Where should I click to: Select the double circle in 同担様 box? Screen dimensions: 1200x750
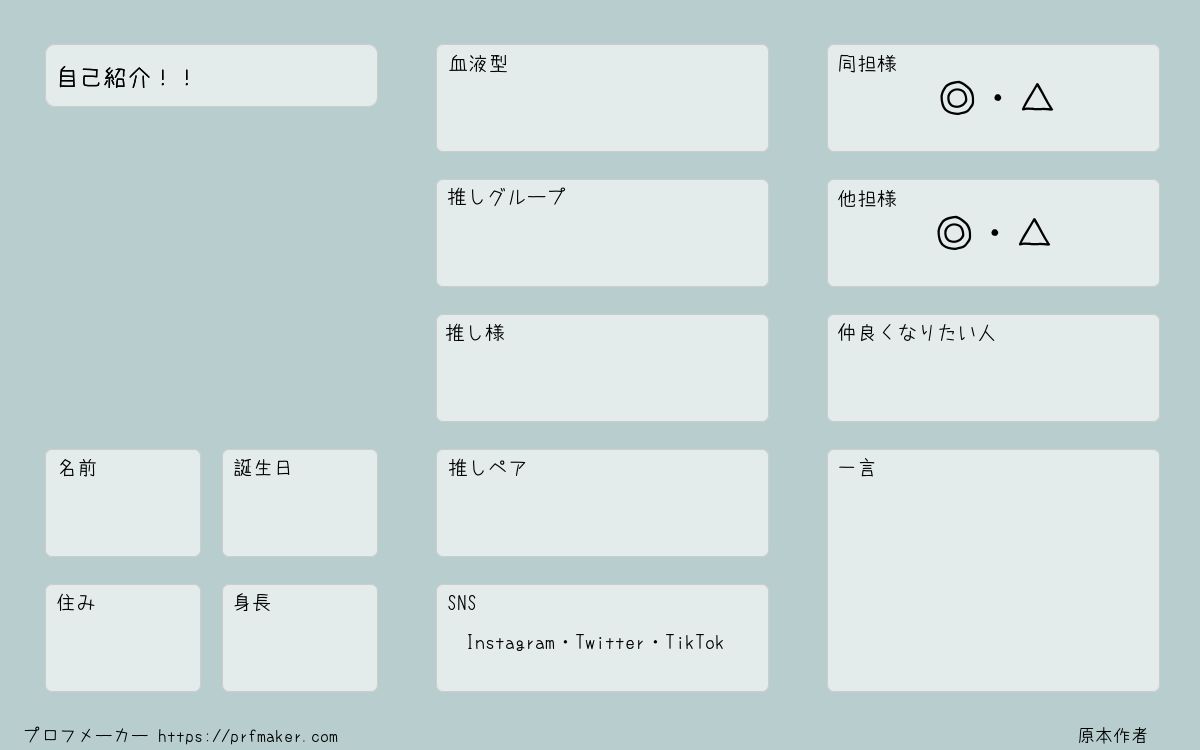(x=957, y=98)
